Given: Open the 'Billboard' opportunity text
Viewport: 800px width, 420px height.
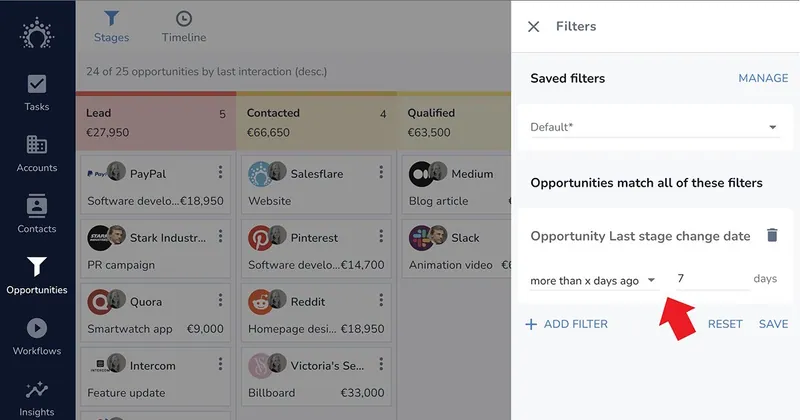Looking at the screenshot, I should coord(271,393).
